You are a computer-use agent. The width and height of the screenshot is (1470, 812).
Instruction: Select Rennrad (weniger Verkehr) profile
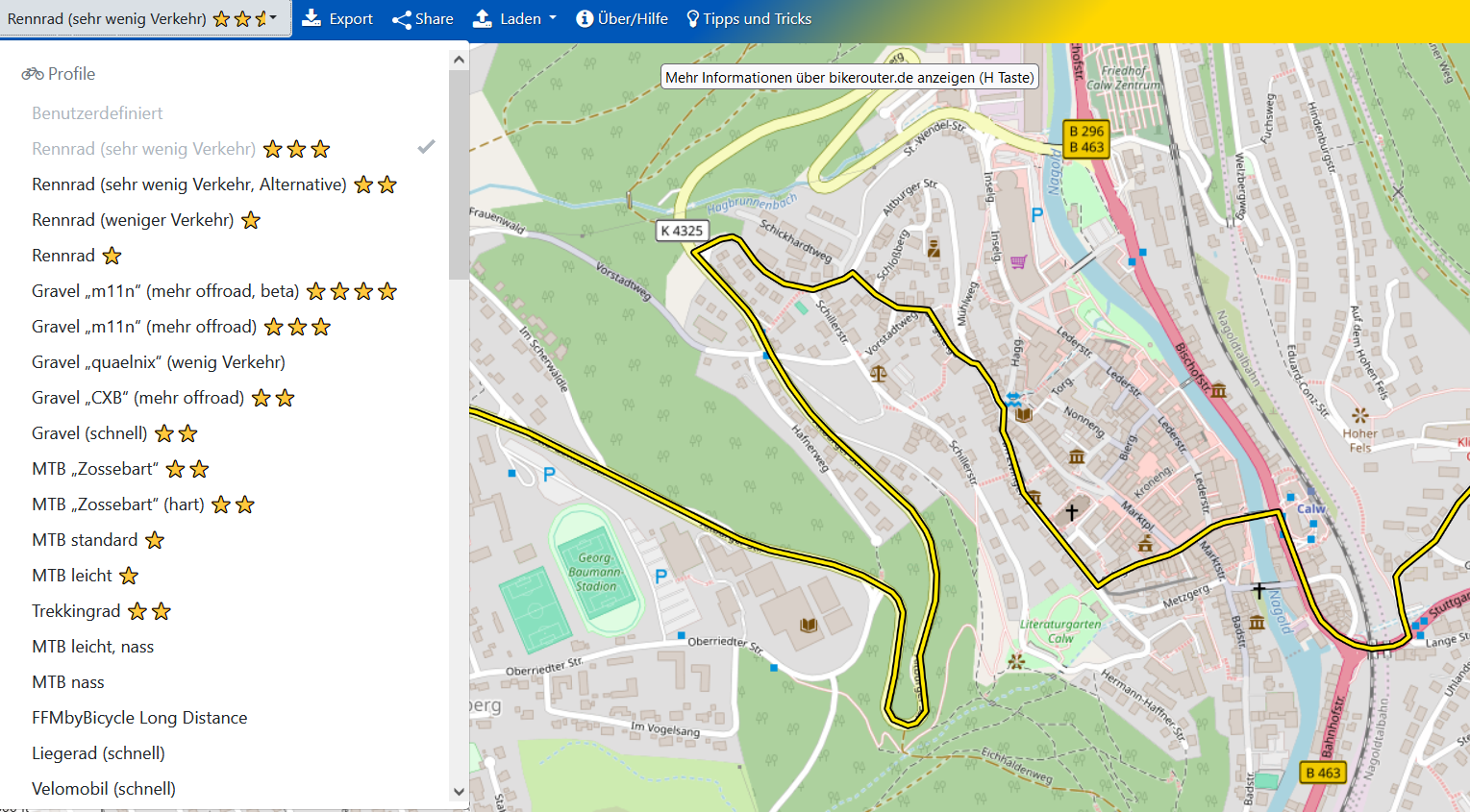pyautogui.click(x=146, y=220)
